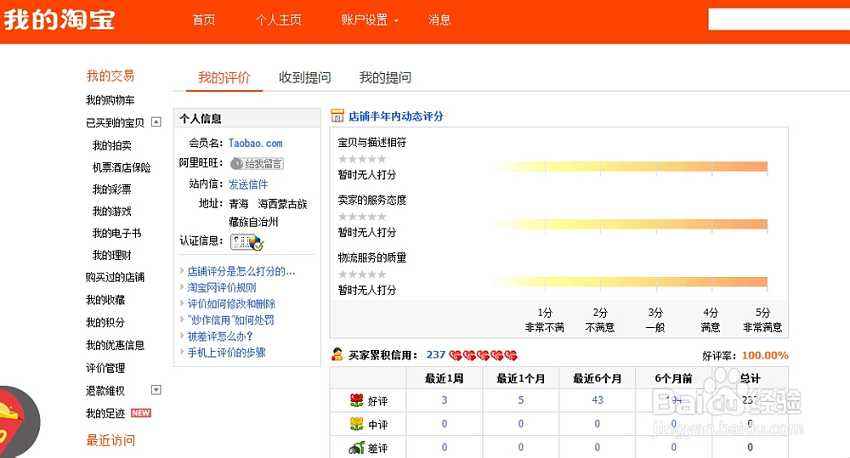Expand the 账户设置 dropdown menu
850x458 pixels.
coord(369,20)
